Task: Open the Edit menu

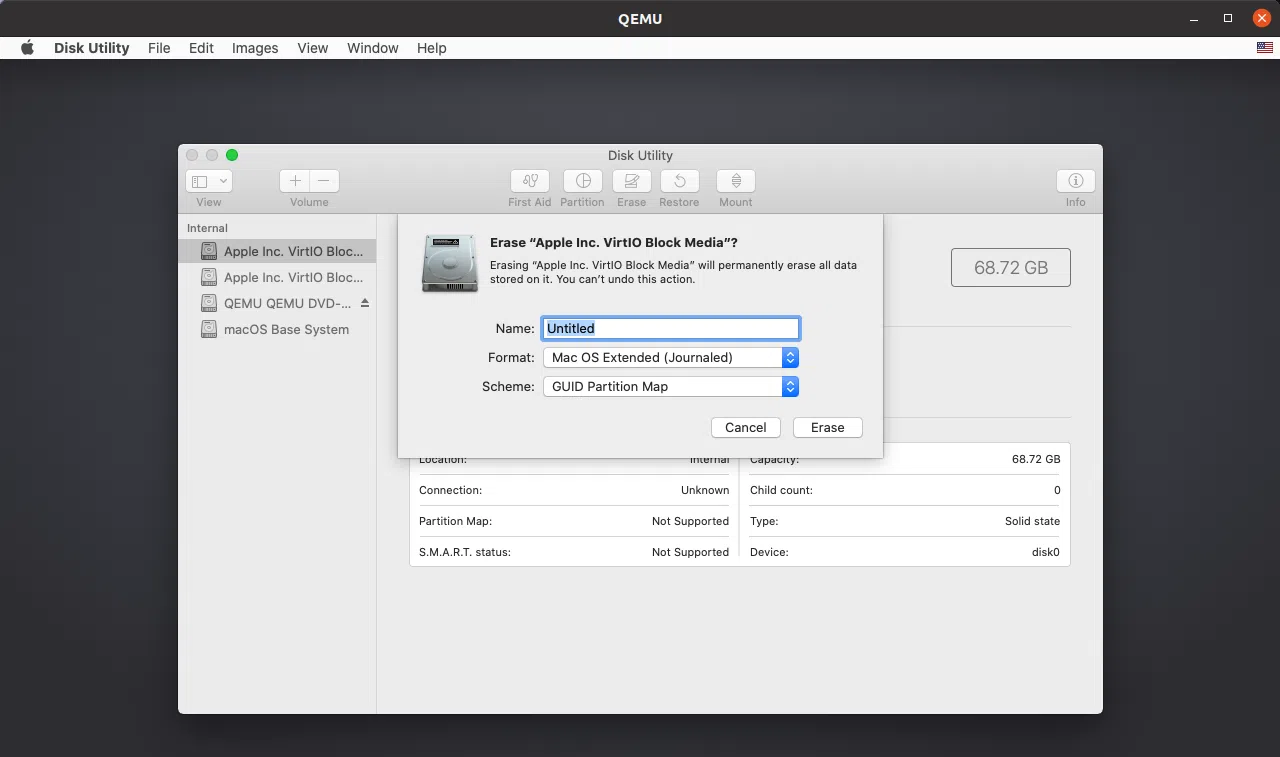Action: 201,48
